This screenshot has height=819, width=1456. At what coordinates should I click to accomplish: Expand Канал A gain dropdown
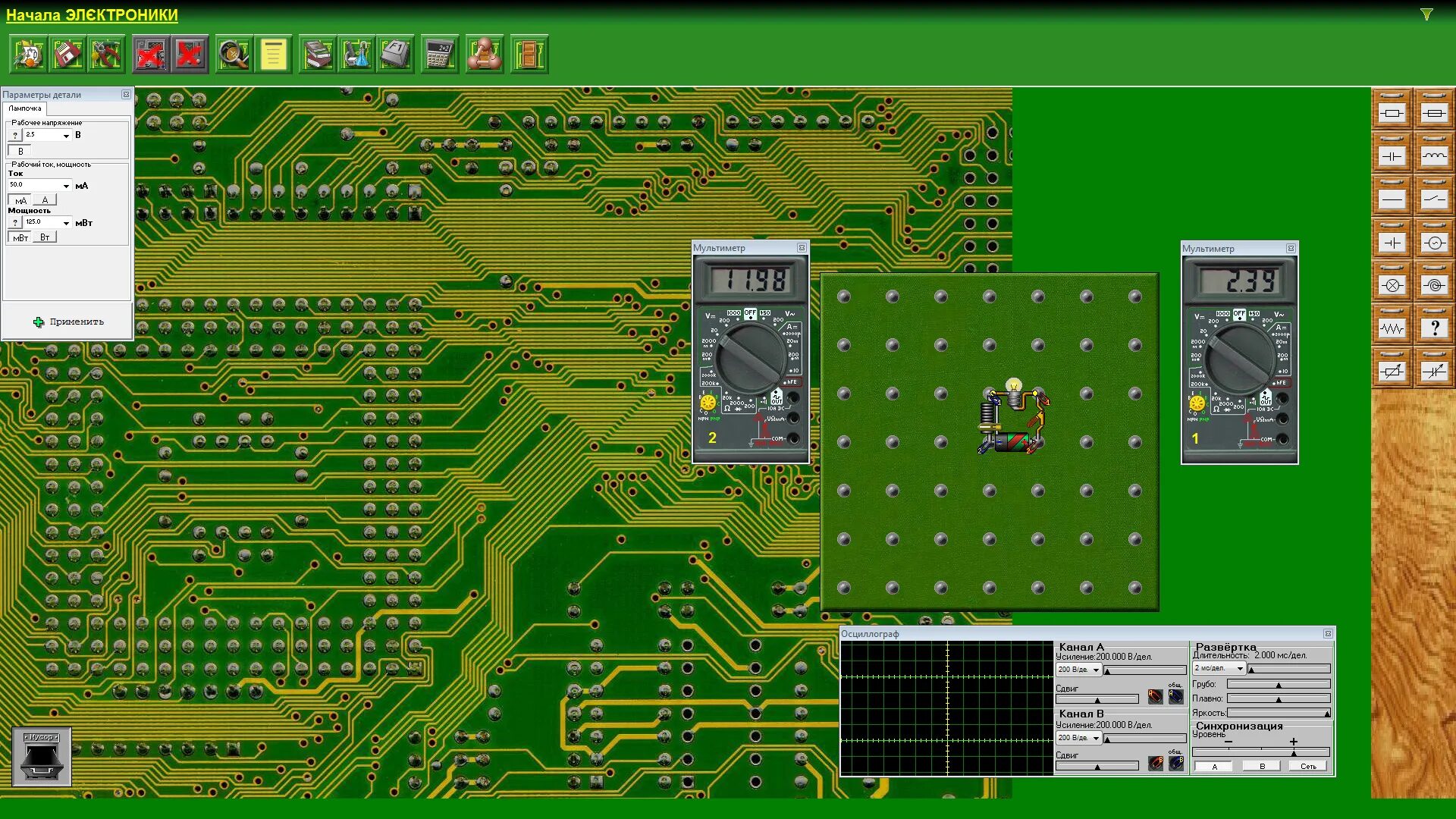pos(1096,670)
